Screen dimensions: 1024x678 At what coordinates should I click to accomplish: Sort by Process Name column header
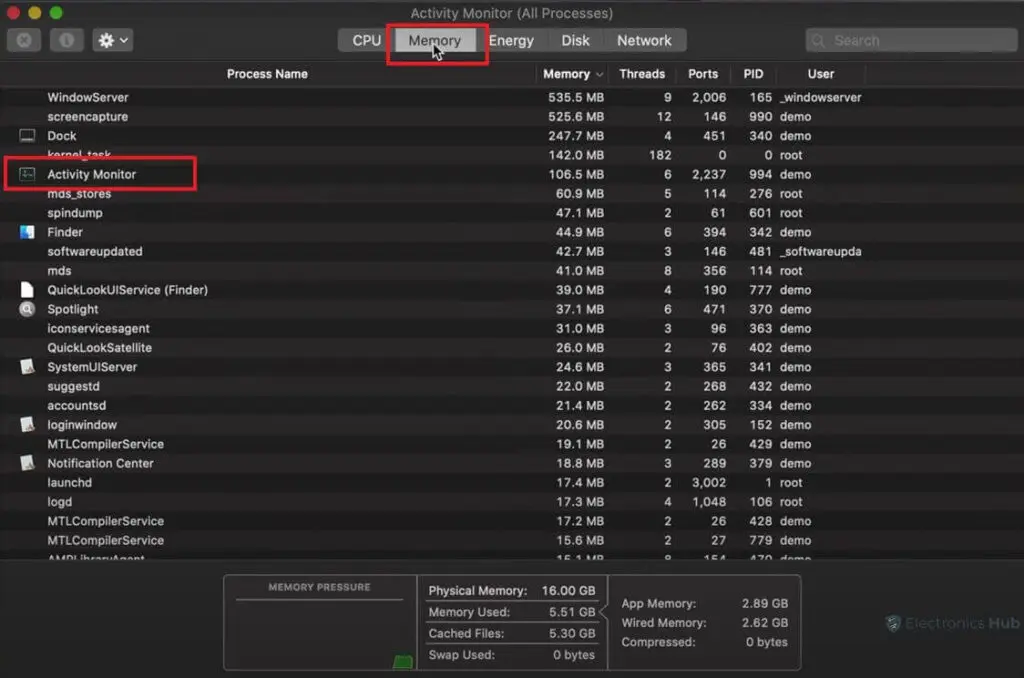click(x=267, y=74)
